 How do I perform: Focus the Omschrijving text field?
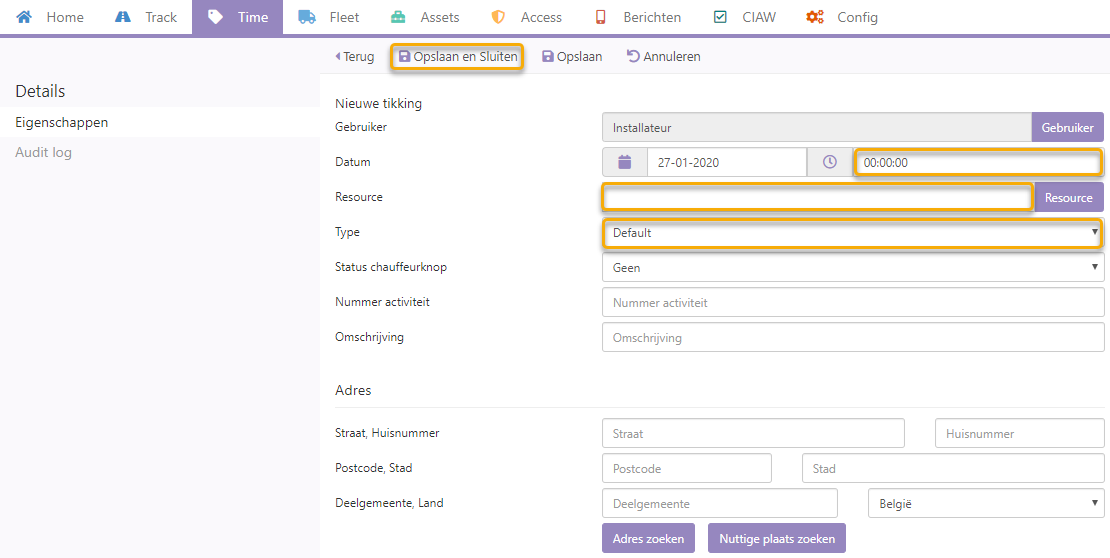[852, 338]
